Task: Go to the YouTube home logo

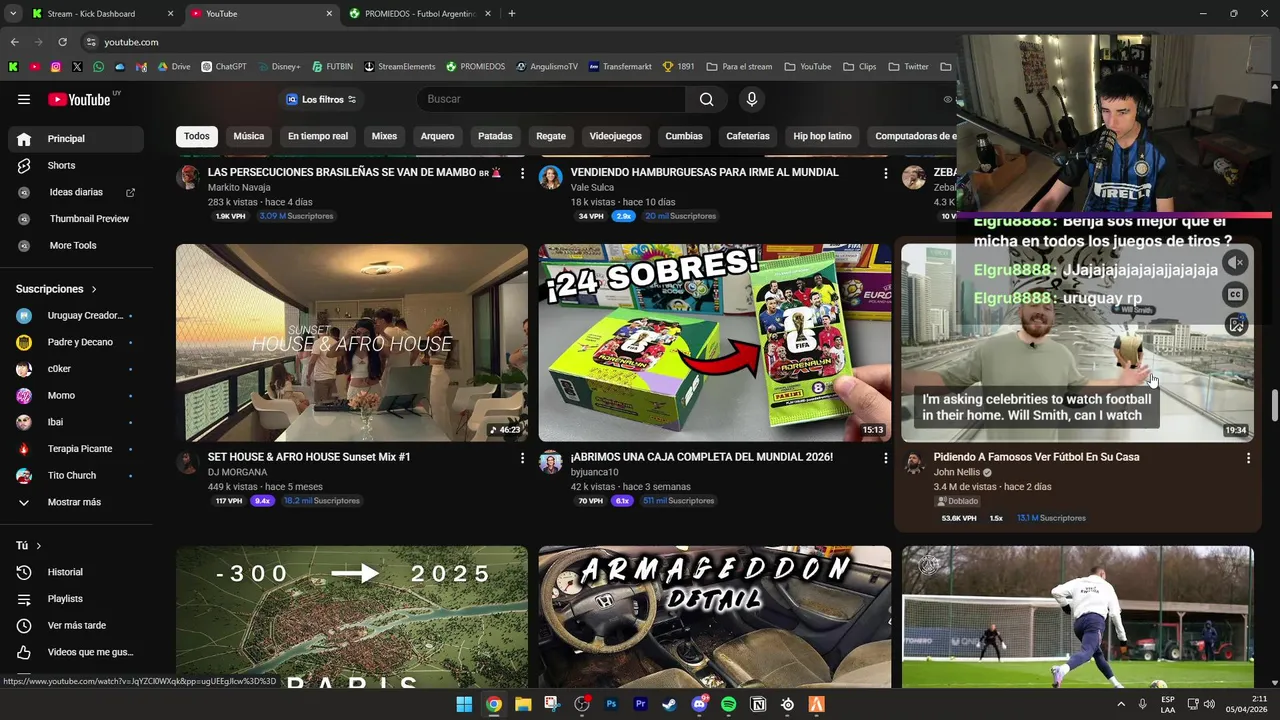Action: [x=79, y=99]
